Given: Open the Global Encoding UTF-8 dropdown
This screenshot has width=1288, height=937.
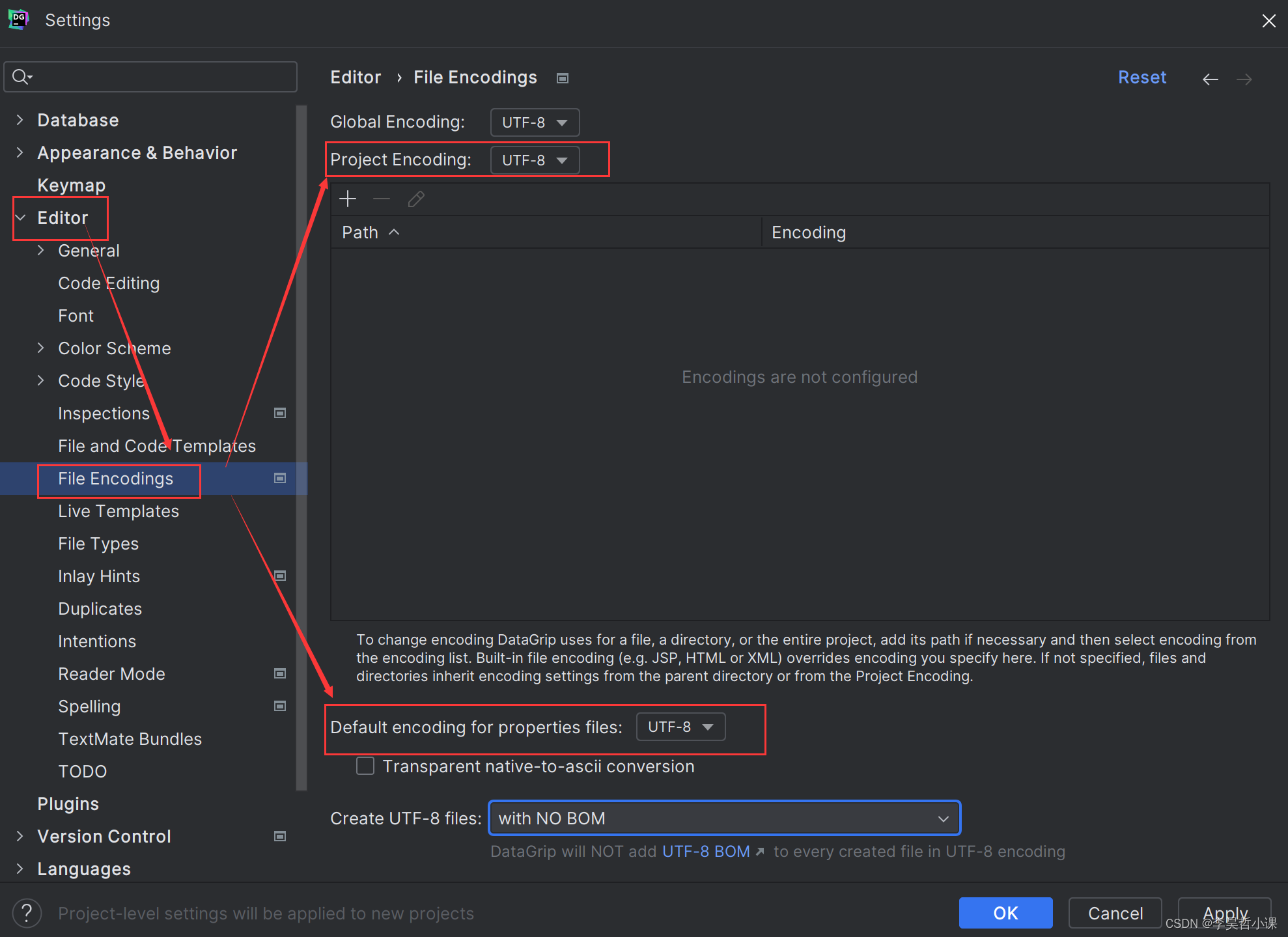Looking at the screenshot, I should click(534, 122).
